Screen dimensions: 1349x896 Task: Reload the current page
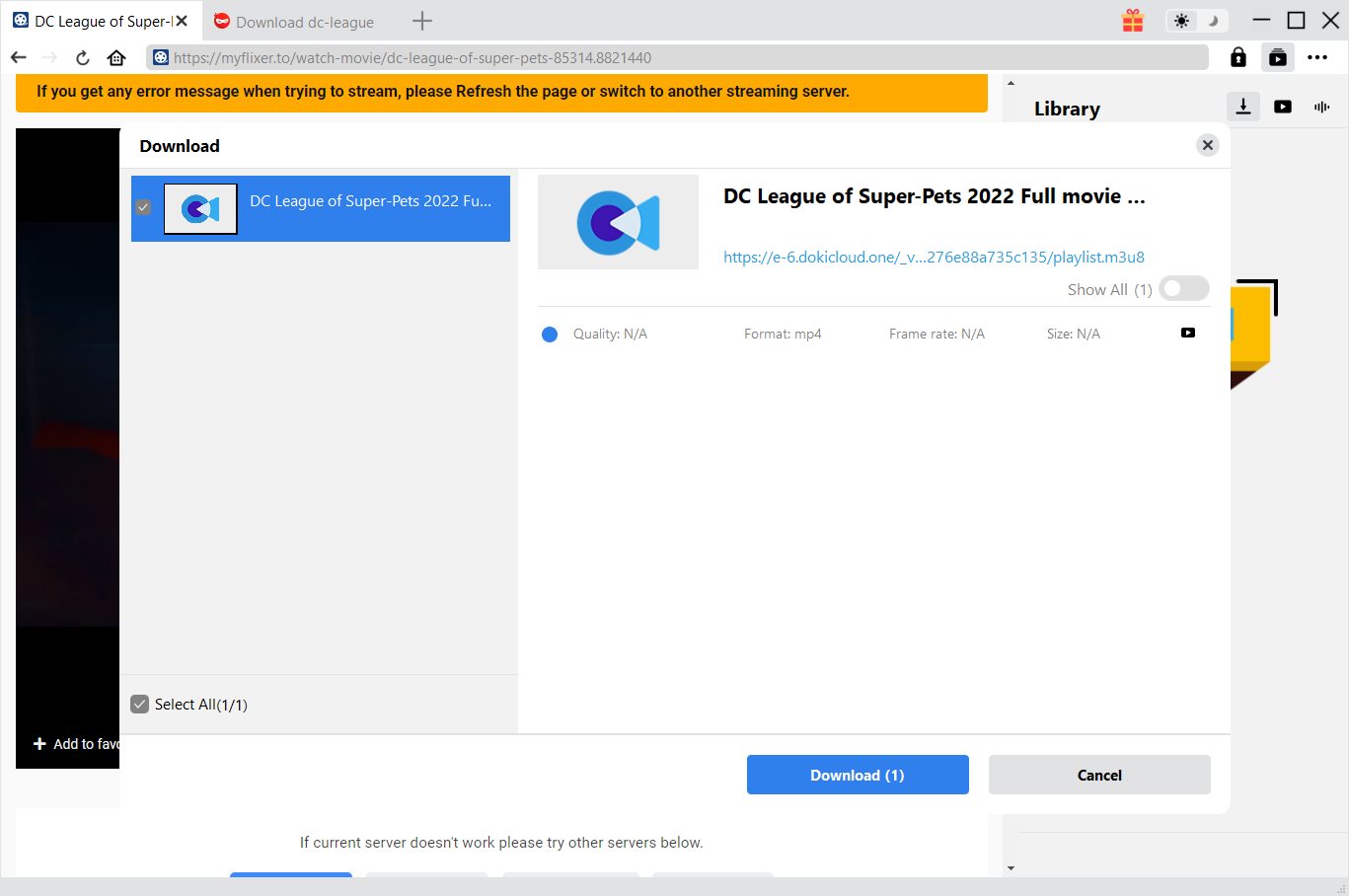click(x=83, y=57)
